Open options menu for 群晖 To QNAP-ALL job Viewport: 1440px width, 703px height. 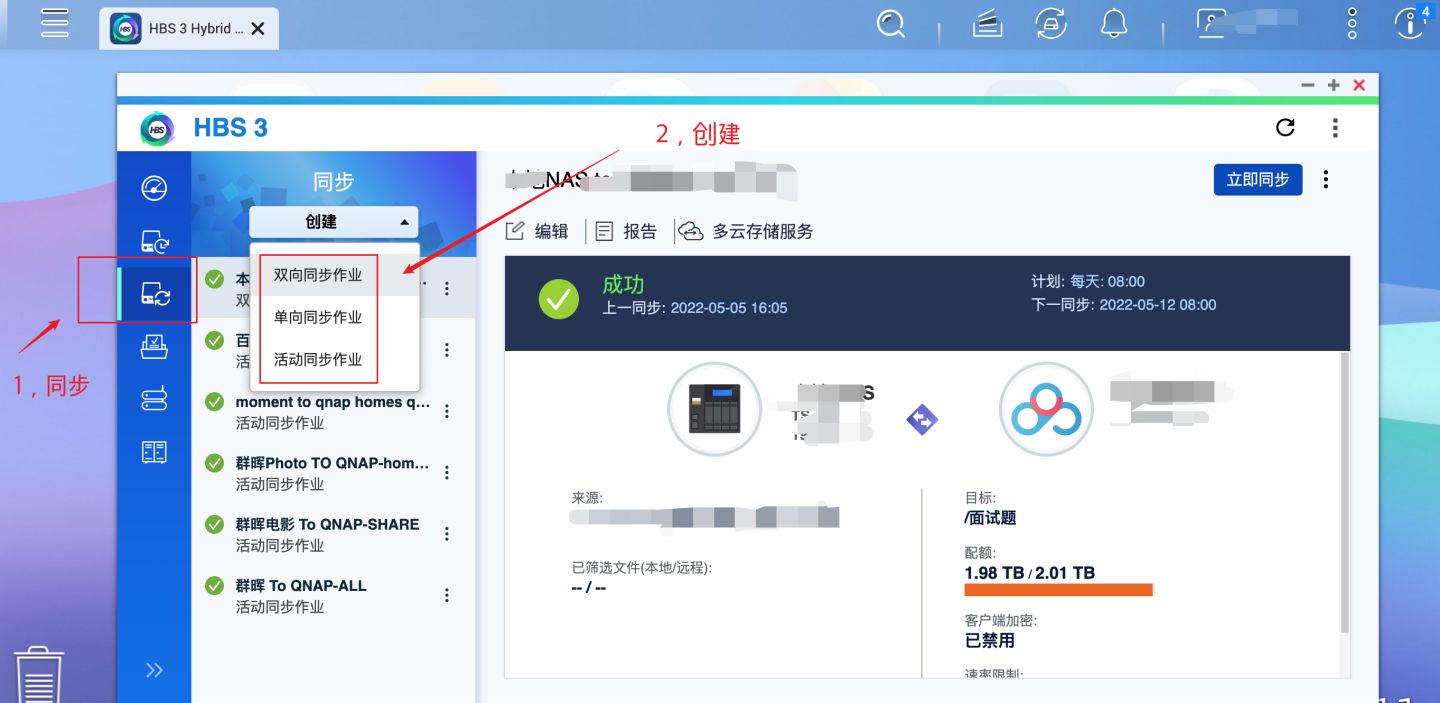[447, 594]
